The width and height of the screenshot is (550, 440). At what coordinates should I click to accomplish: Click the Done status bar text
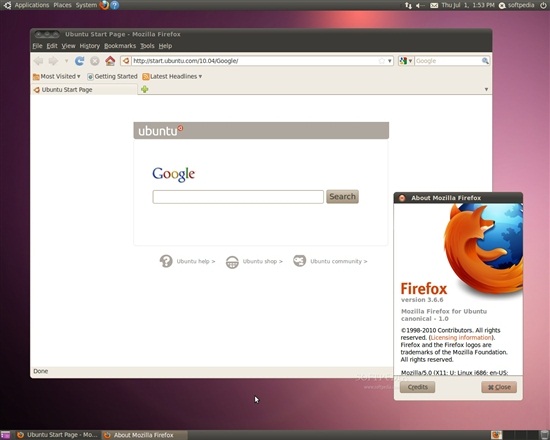pos(41,371)
